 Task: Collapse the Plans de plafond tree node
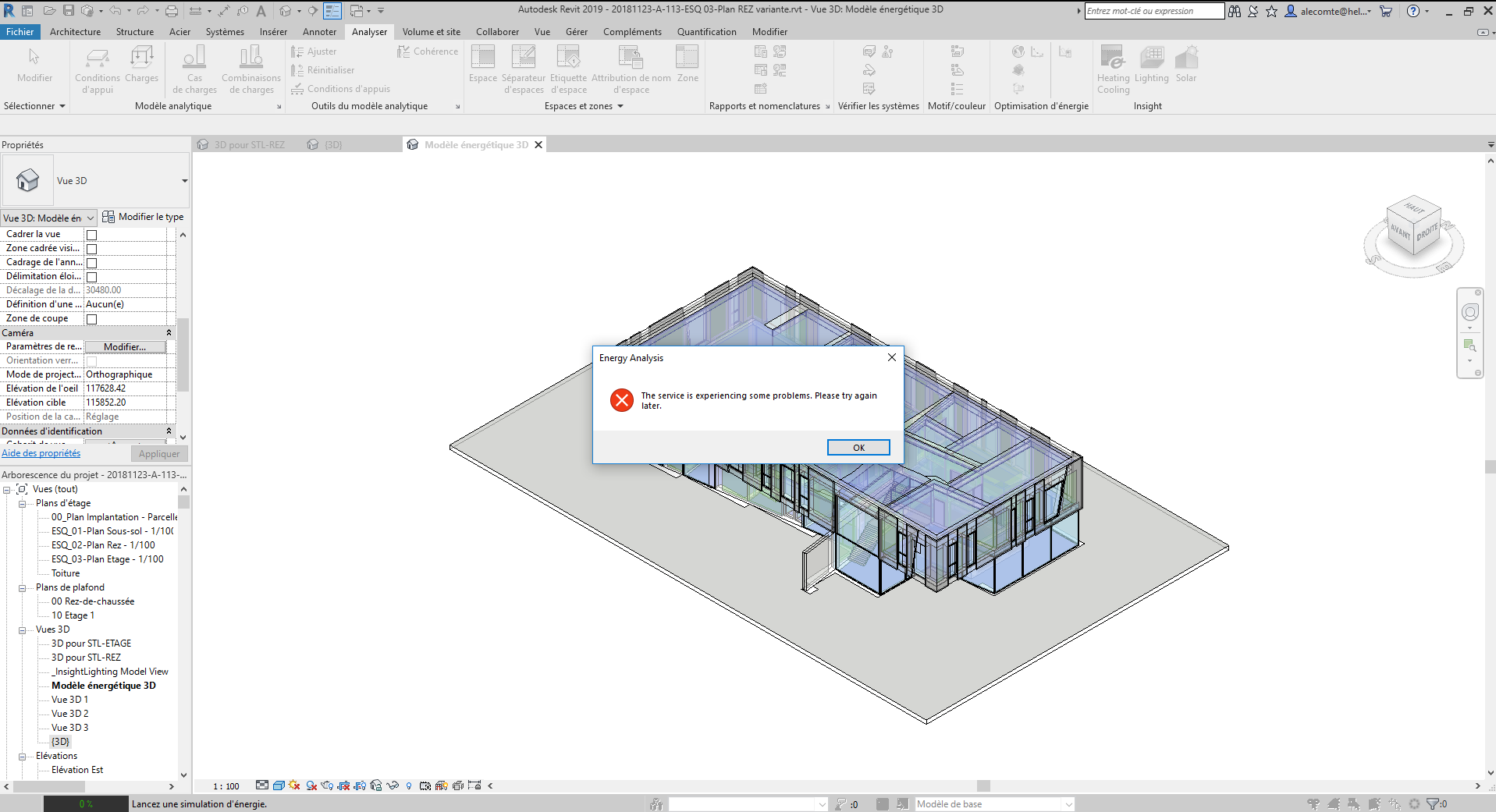[22, 588]
